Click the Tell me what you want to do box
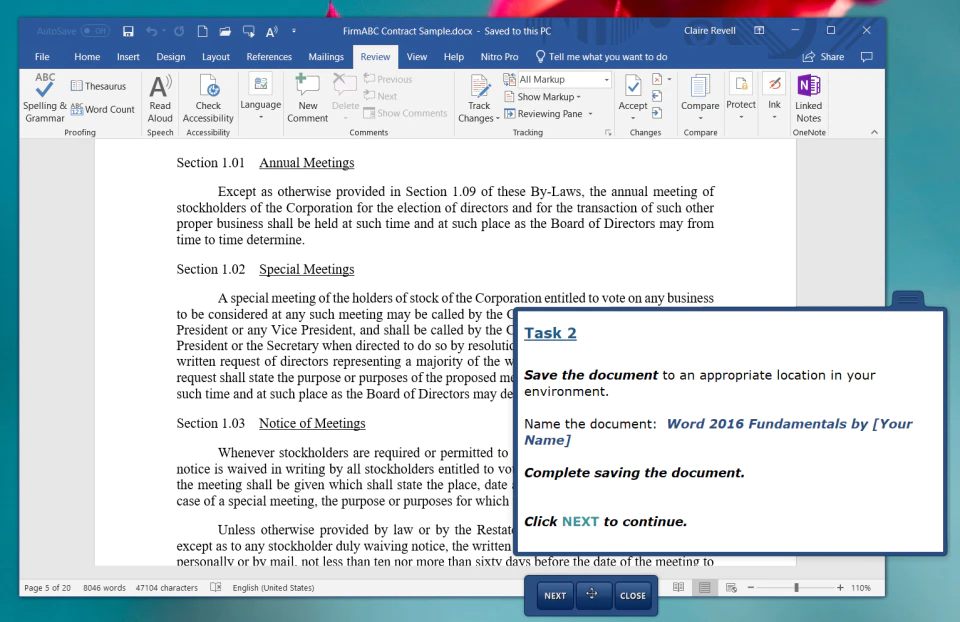960x622 pixels. (x=601, y=57)
